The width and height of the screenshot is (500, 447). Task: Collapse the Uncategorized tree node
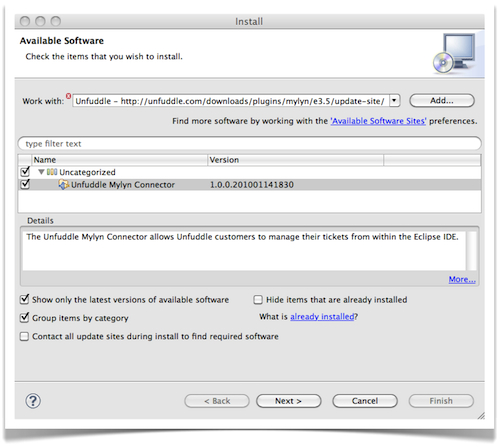point(41,172)
